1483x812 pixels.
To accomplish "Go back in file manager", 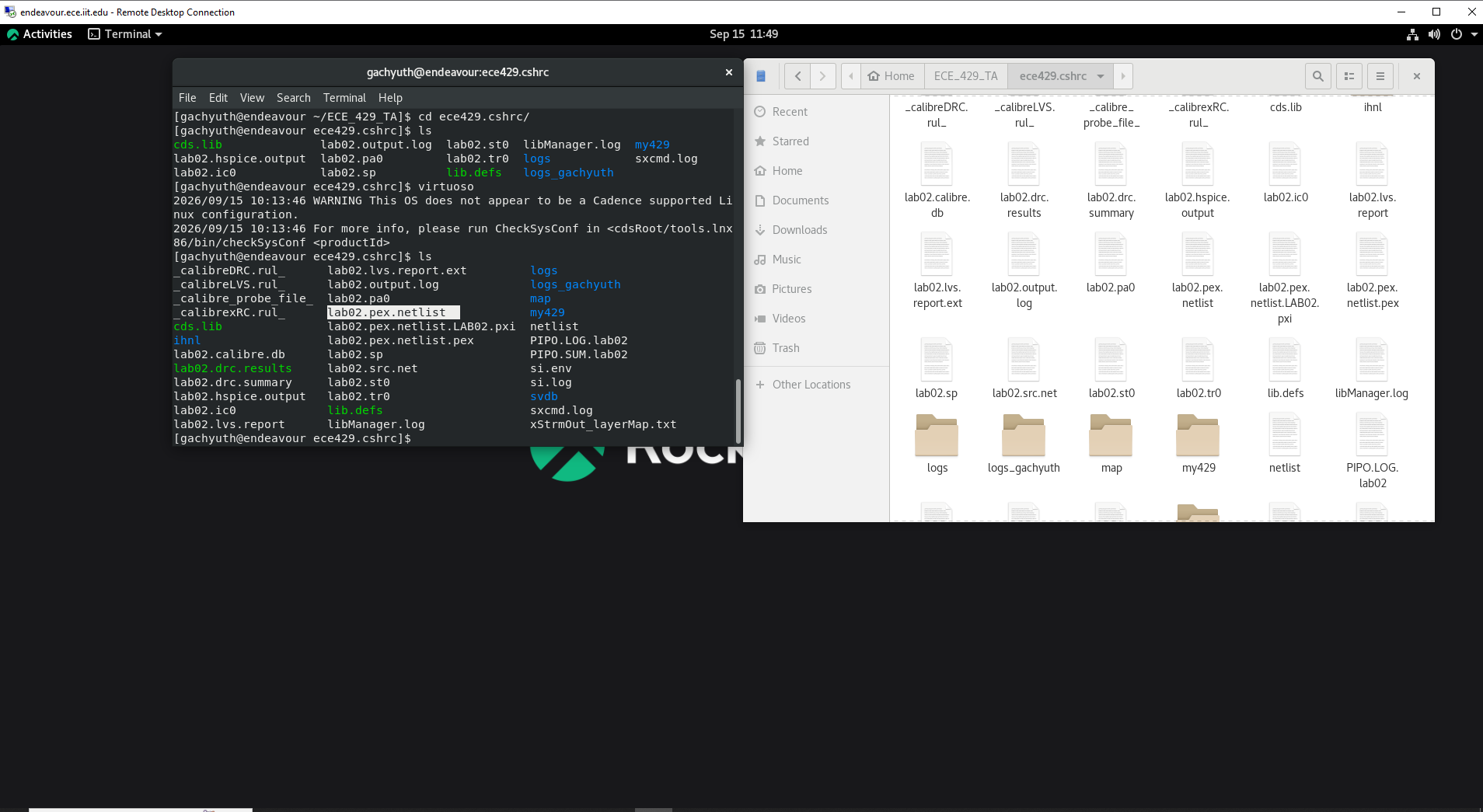I will (797, 76).
